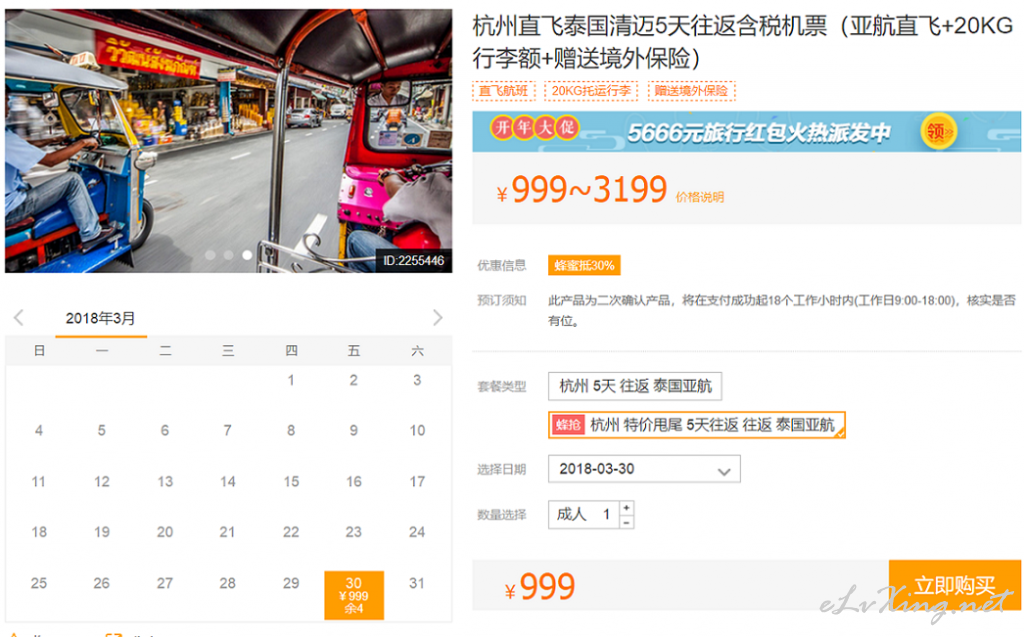Viewport: 1024px width, 637px height.
Task: Click the 直飞航班 tag
Action: 504,91
